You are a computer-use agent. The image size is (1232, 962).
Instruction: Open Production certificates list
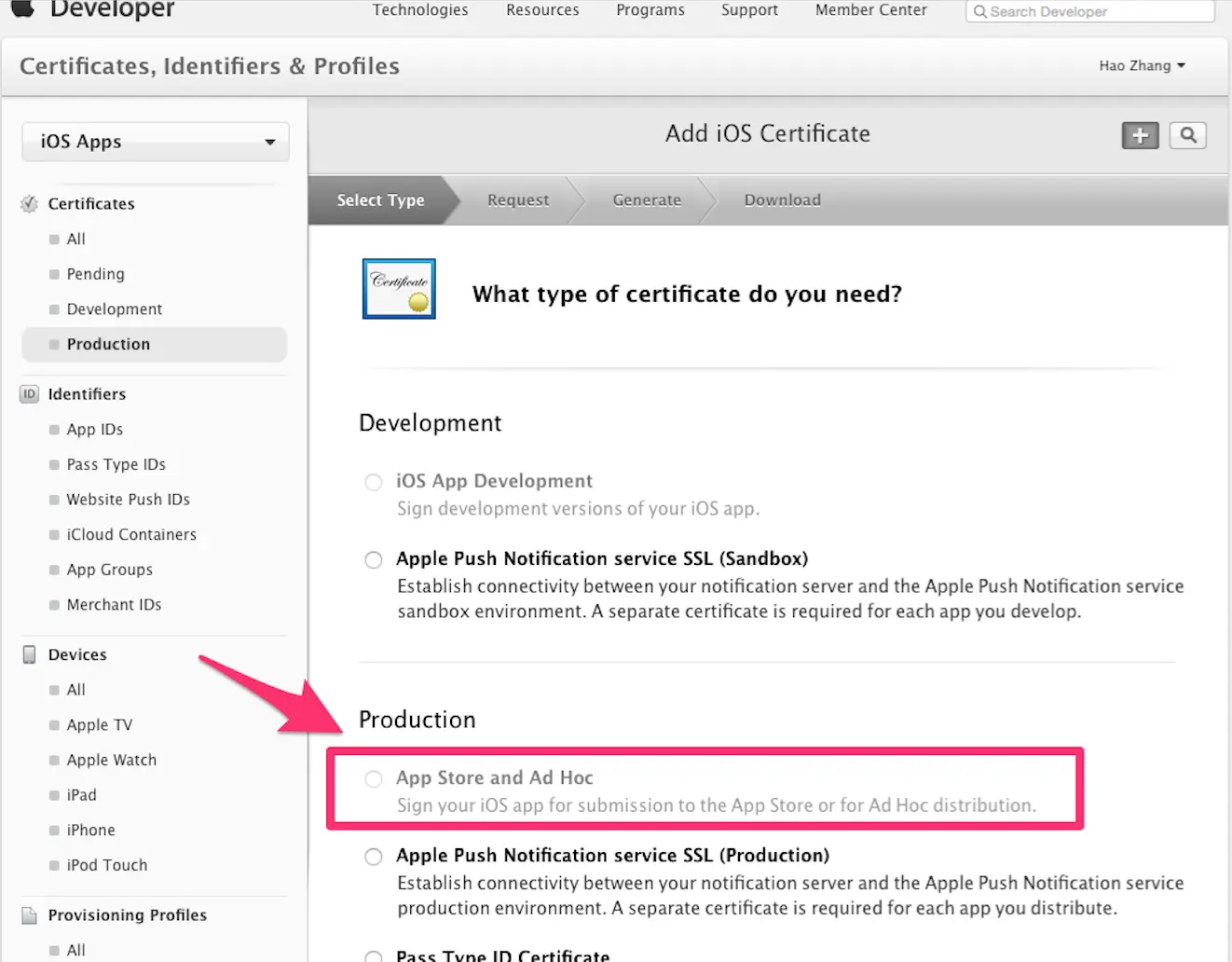point(155,344)
